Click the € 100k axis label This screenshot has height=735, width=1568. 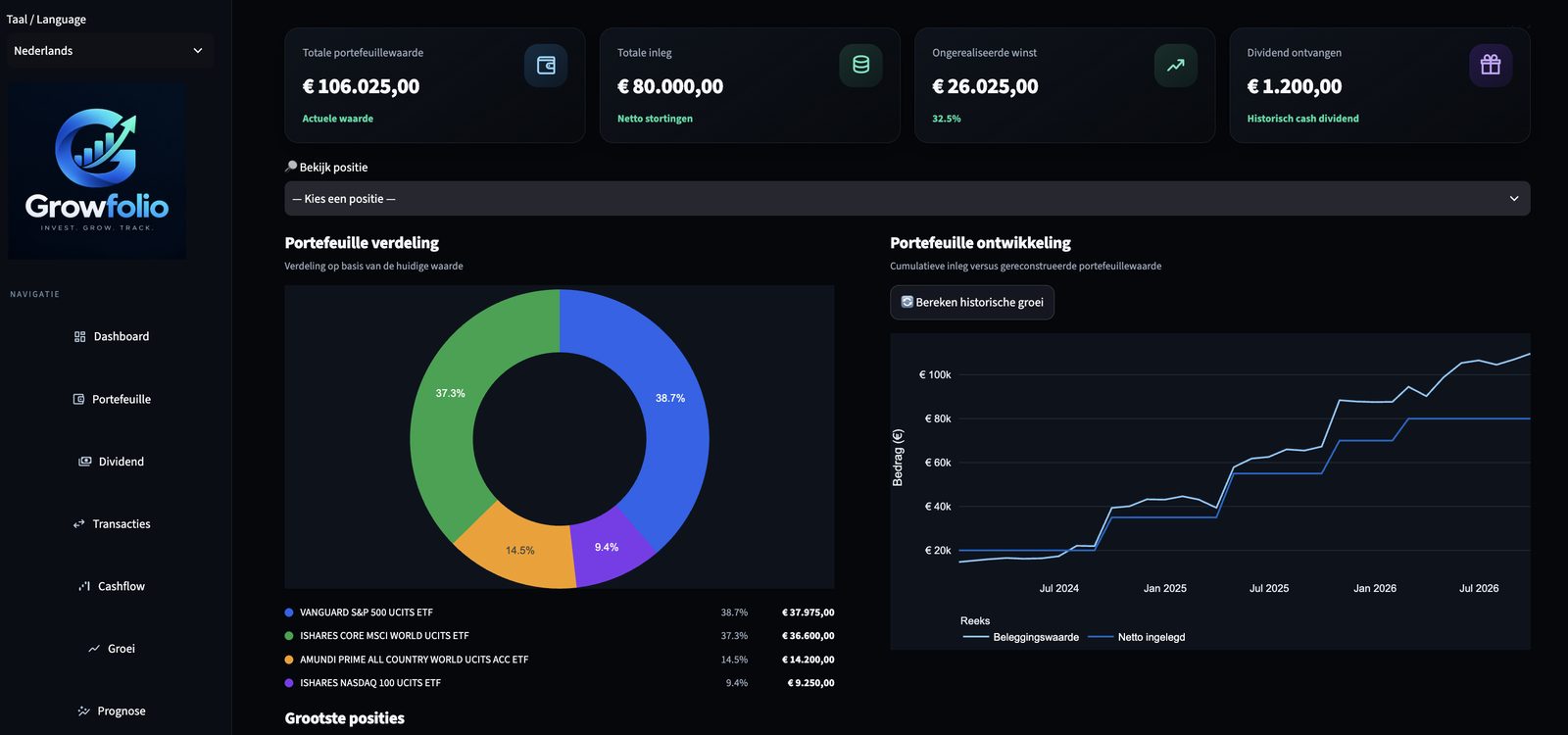935,375
